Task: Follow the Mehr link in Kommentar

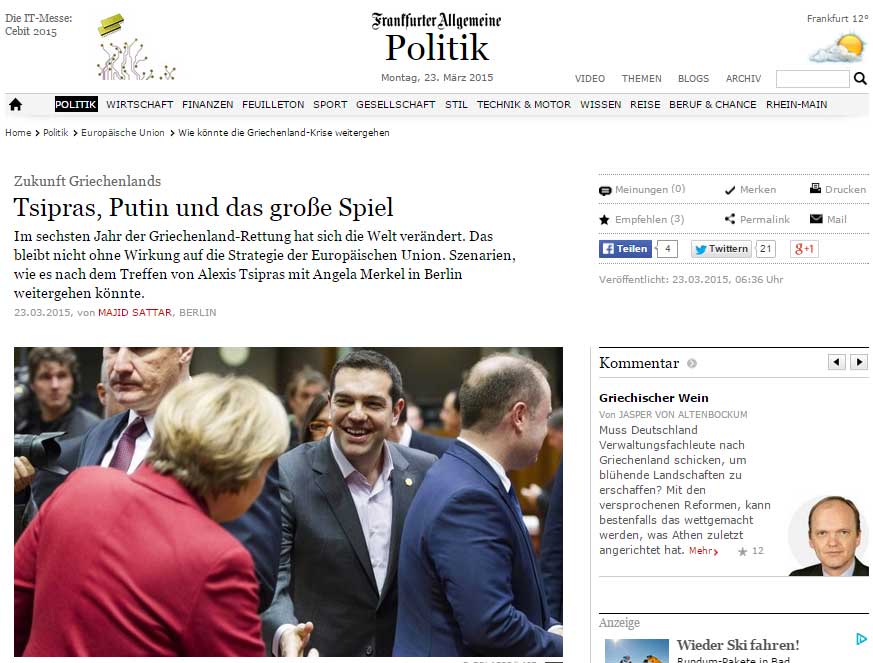Action: point(703,551)
